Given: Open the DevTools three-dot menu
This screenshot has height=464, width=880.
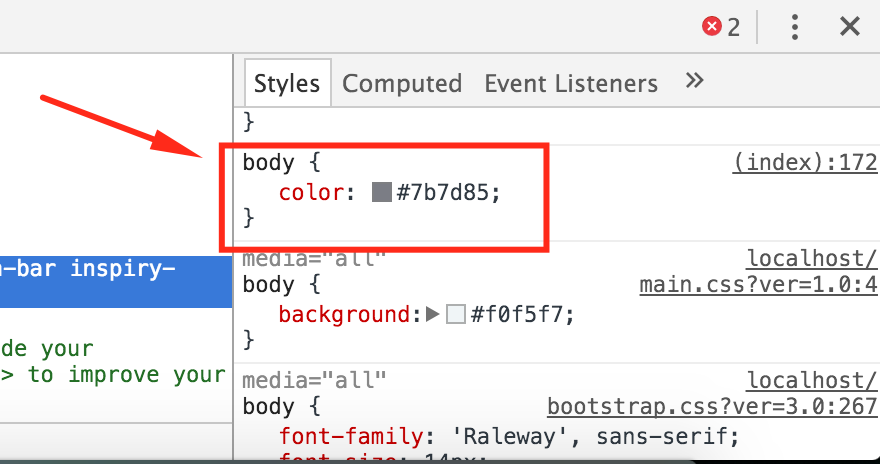Looking at the screenshot, I should tap(795, 26).
